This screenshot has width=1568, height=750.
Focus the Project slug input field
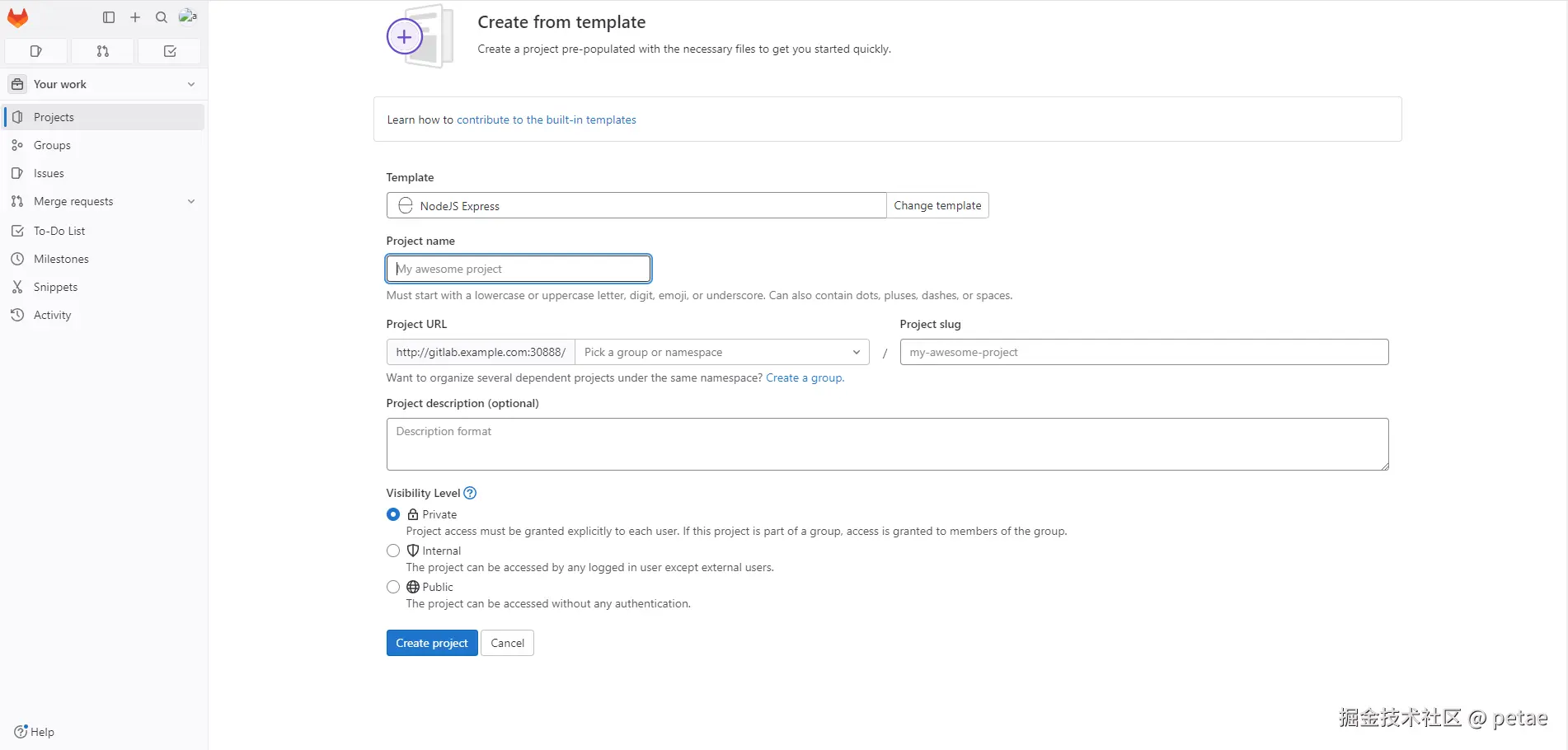(1143, 352)
